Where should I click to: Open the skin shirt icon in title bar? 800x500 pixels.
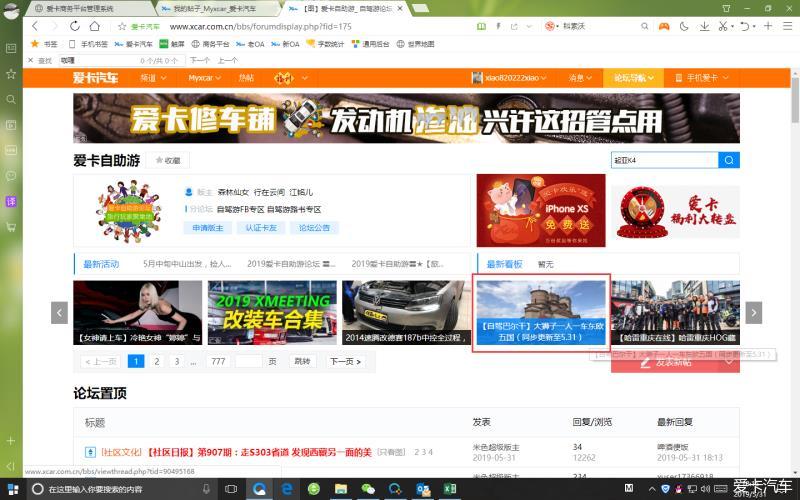point(726,8)
